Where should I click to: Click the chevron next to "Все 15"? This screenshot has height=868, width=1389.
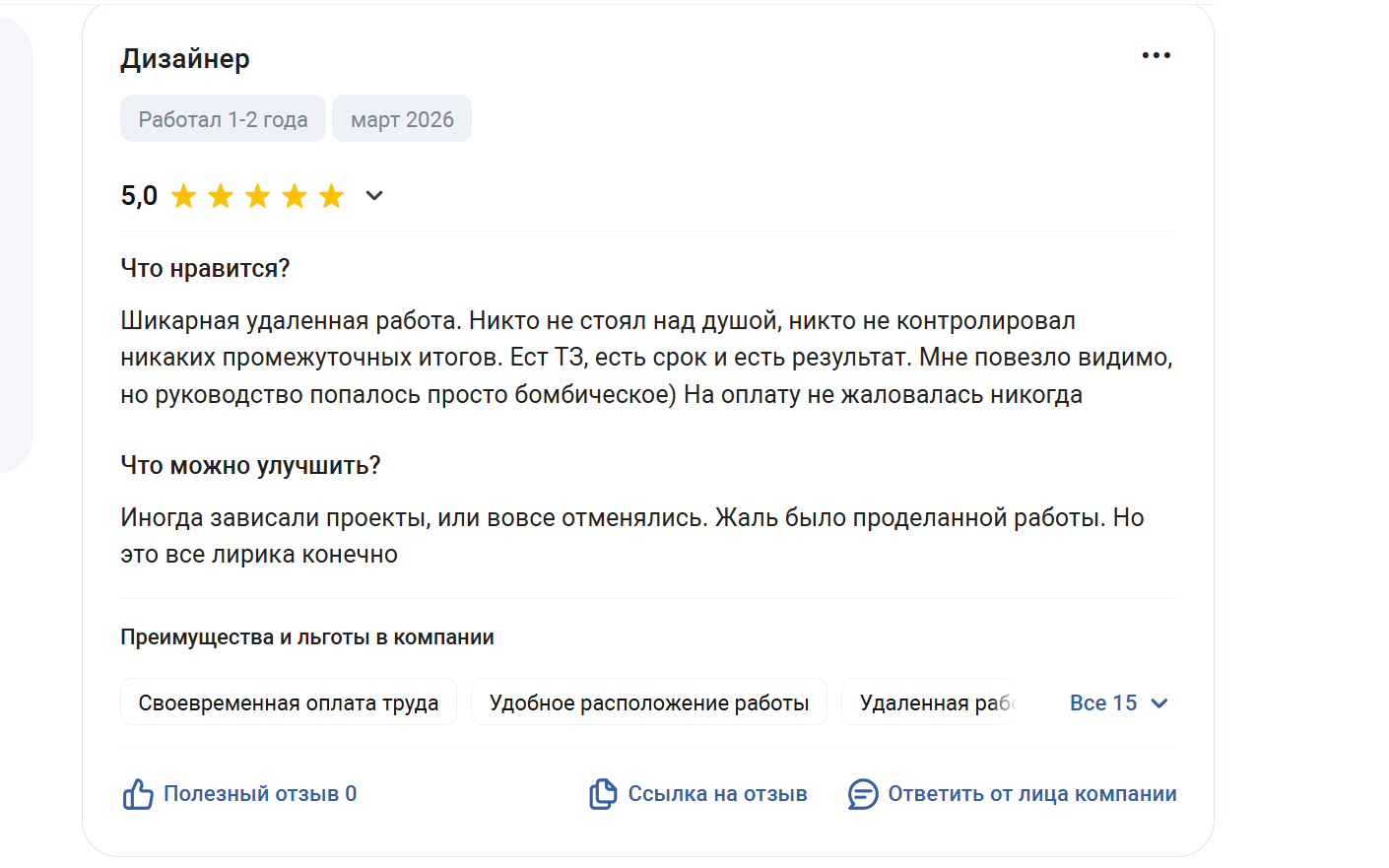click(1159, 703)
